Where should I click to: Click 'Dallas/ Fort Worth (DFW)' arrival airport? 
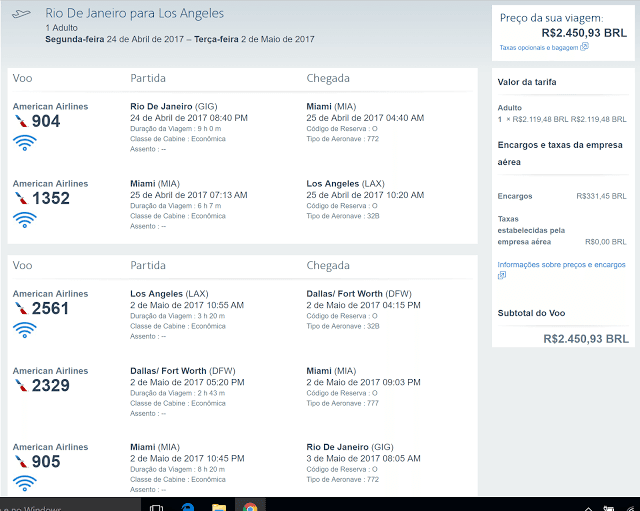point(359,294)
